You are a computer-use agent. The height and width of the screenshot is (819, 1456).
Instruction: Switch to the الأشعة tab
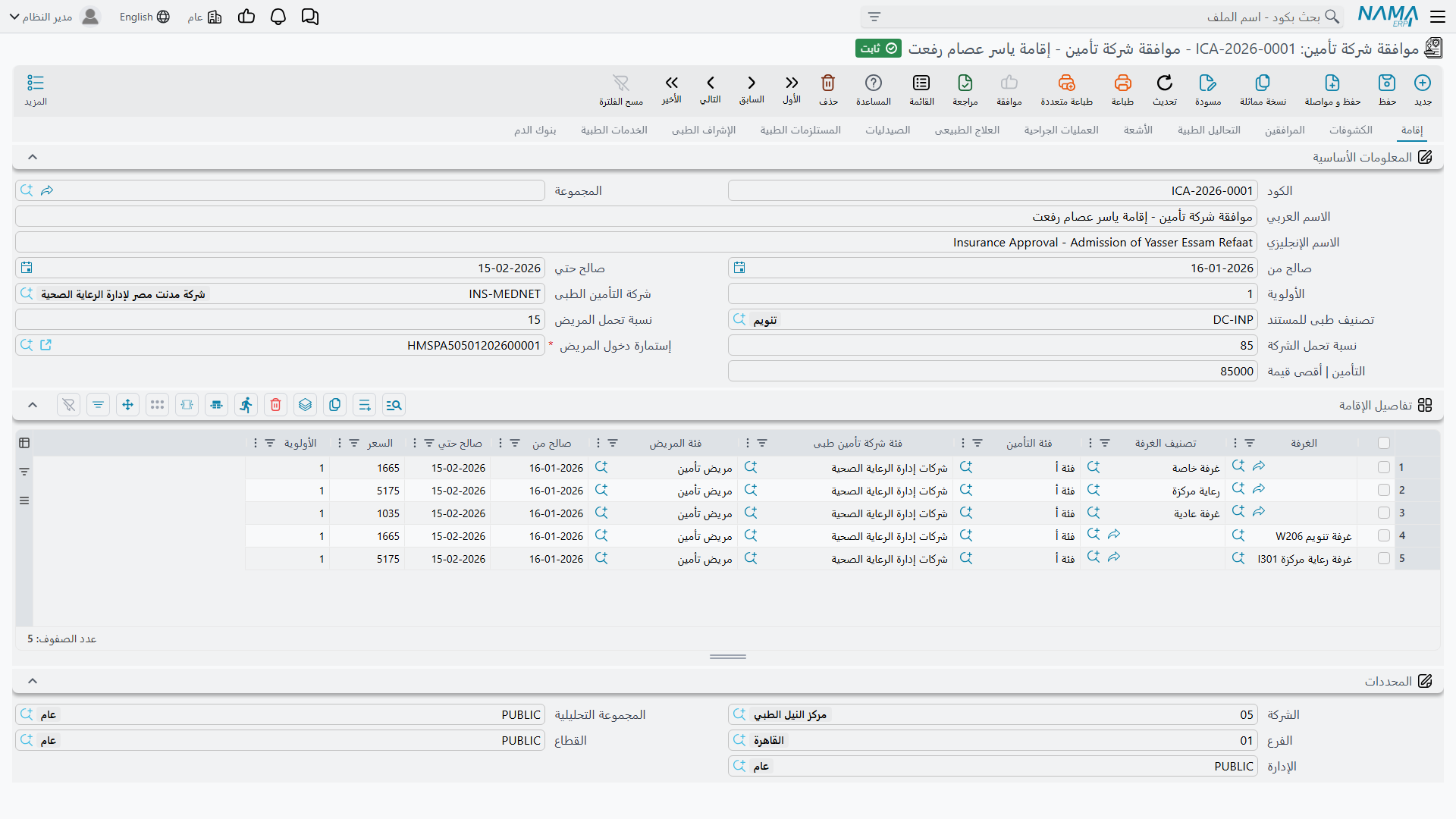pyautogui.click(x=1138, y=130)
